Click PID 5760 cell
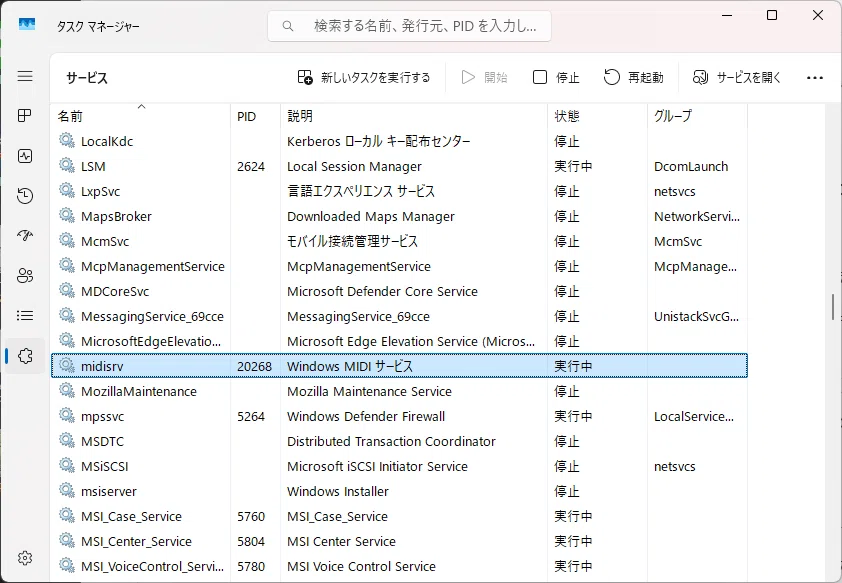The image size is (842, 583). 251,516
